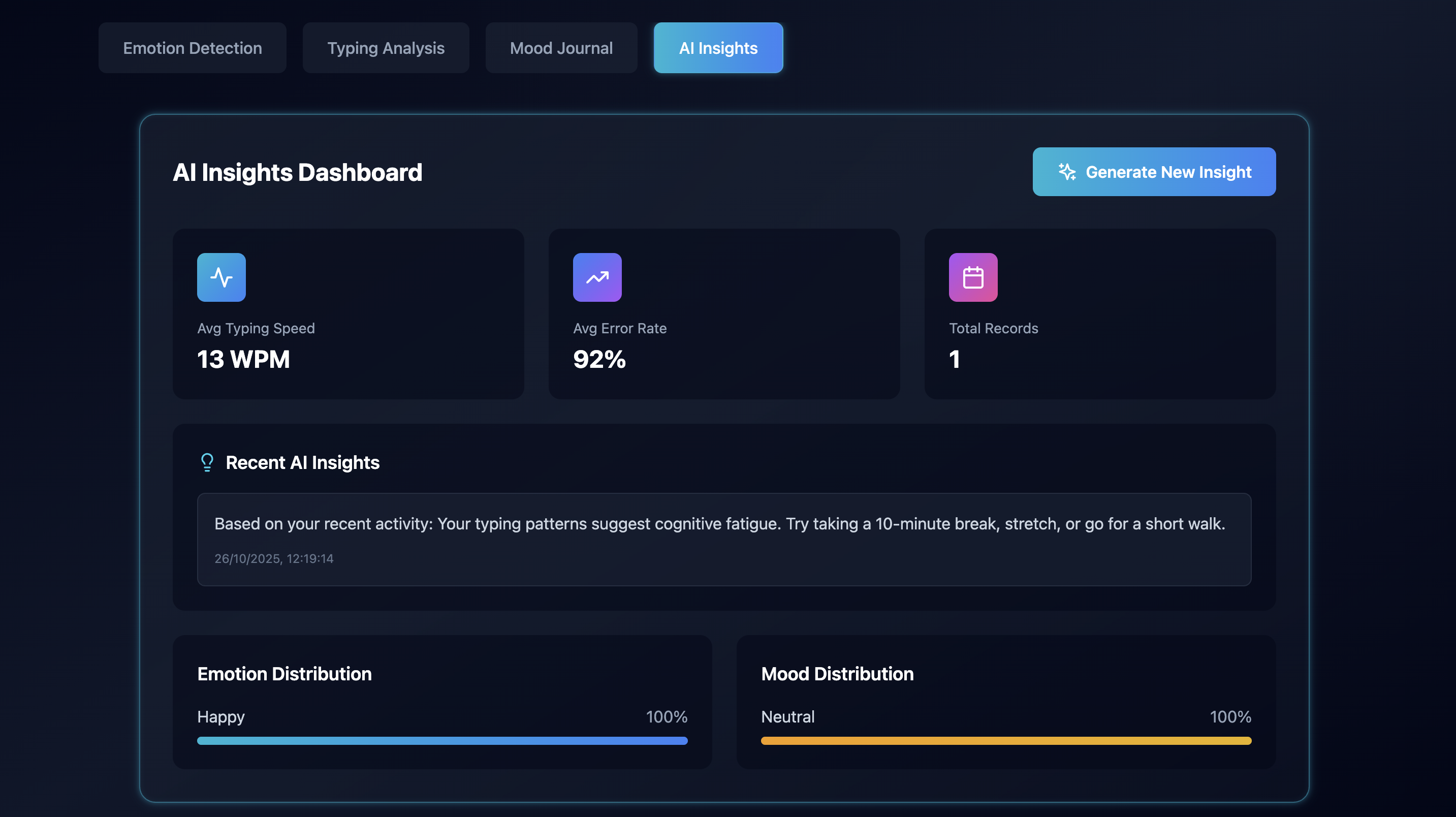1456x817 pixels.
Task: Click the pulse icon above Avg Typing Speed
Action: pos(221,277)
